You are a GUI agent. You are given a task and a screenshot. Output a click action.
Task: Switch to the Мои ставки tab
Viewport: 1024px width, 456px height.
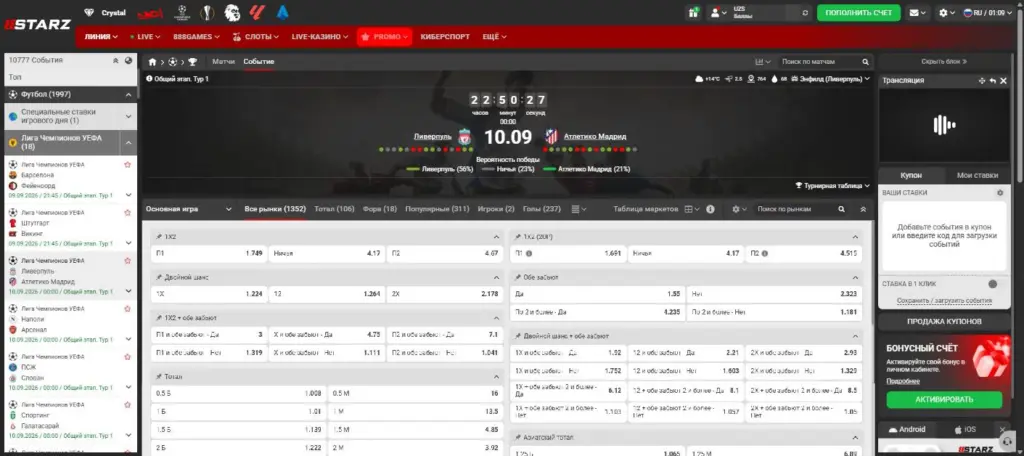(x=977, y=175)
